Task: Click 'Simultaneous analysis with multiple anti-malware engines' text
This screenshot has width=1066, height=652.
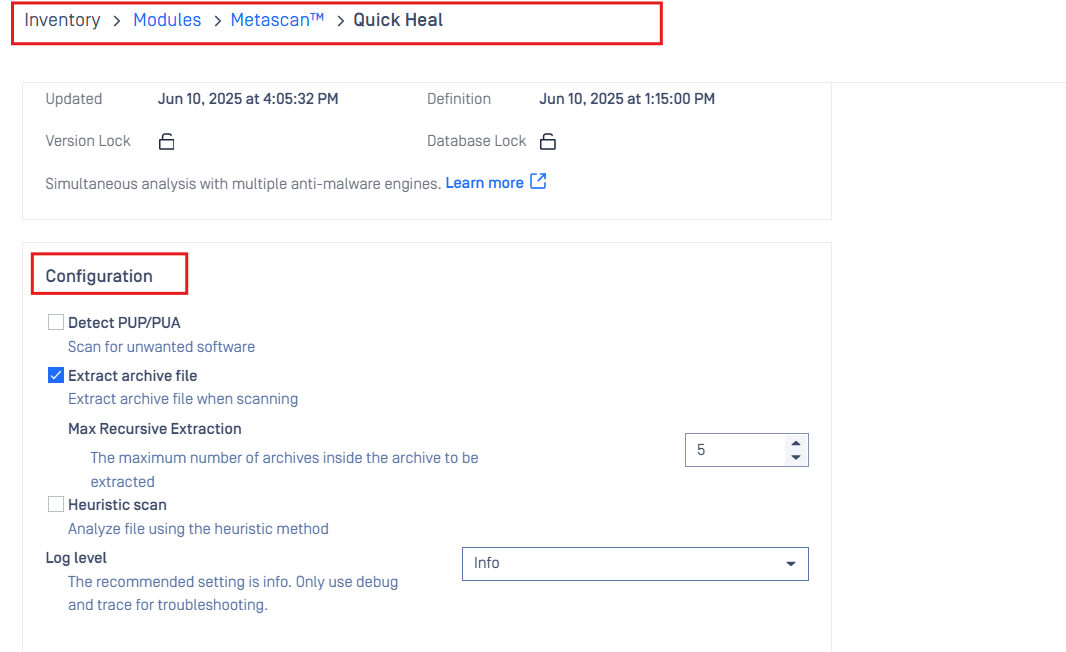Action: pos(243,184)
